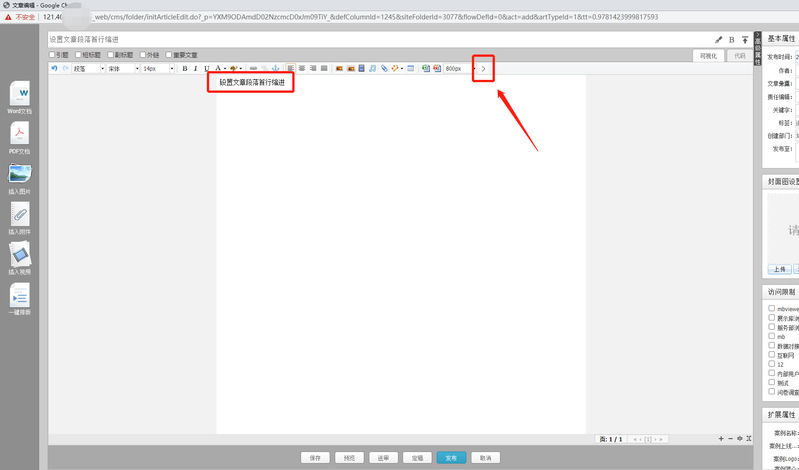Check the 引题 checkbox
The image size is (799, 470).
[x=52, y=55]
